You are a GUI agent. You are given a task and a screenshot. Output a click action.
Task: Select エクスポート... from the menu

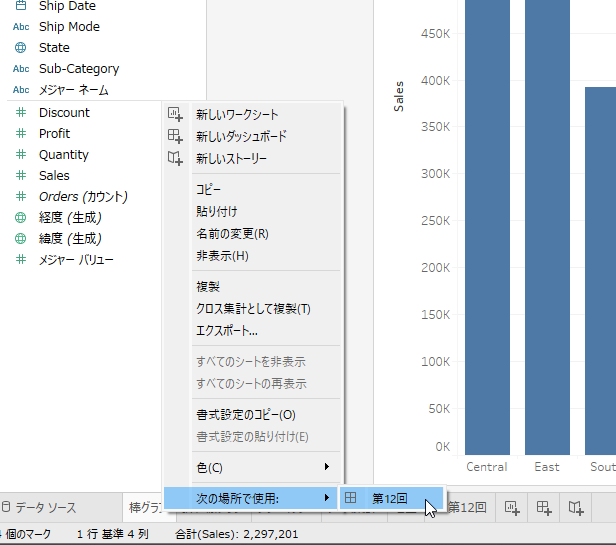(227, 331)
